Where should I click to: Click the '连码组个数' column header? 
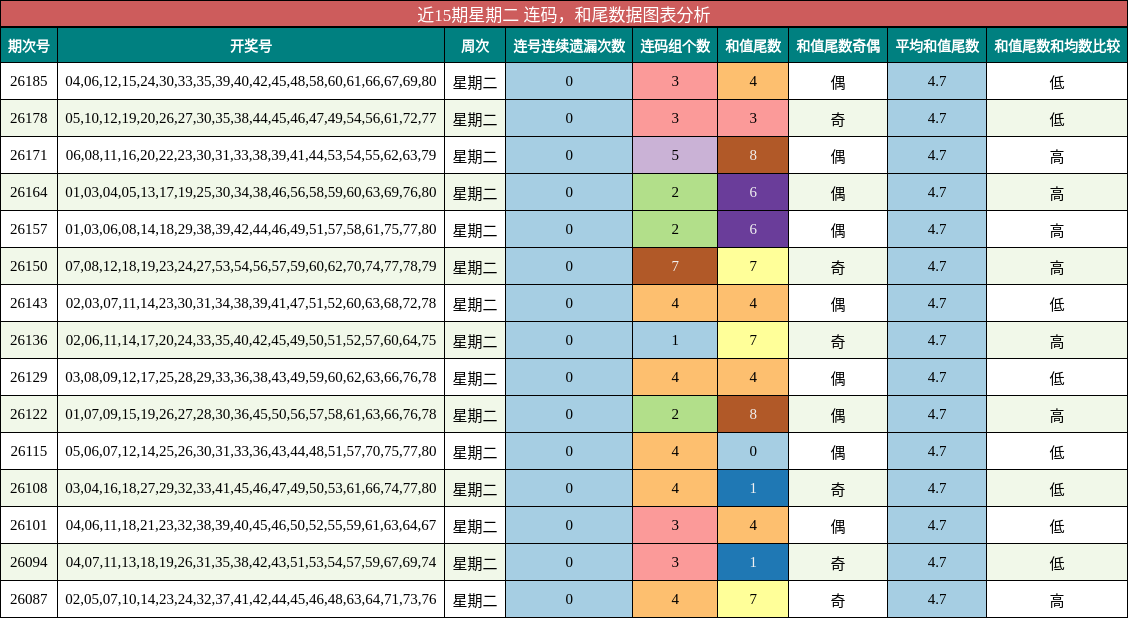tap(675, 46)
